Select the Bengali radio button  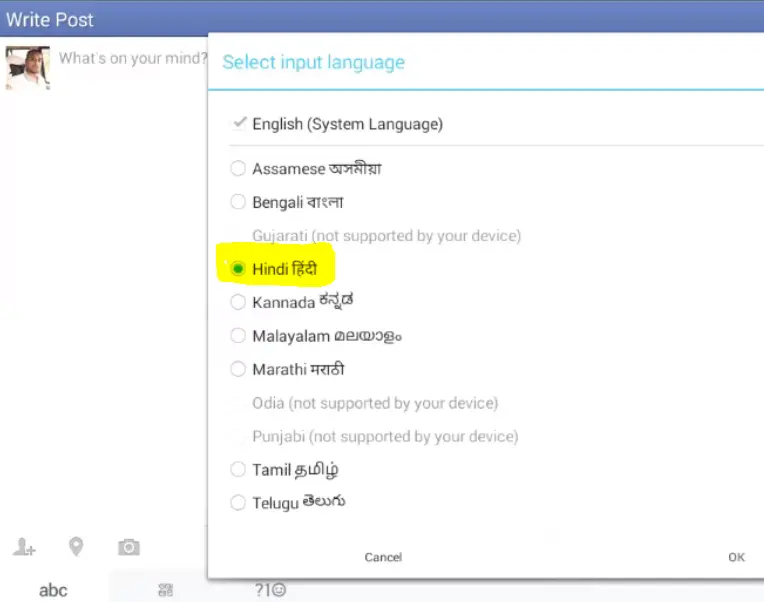pyautogui.click(x=238, y=202)
